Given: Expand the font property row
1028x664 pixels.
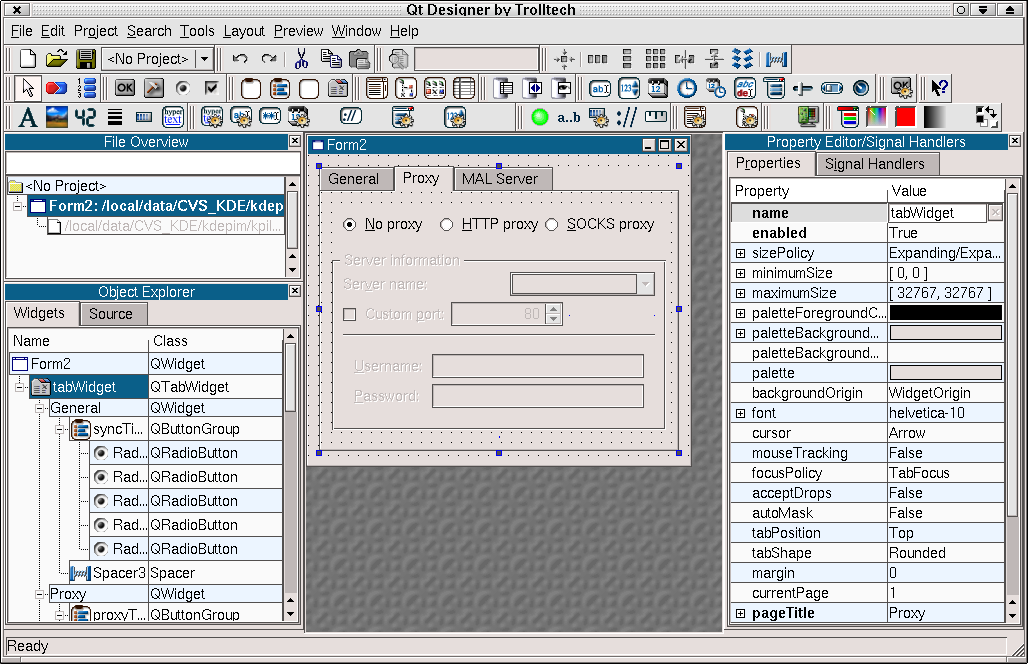Looking at the screenshot, I should [741, 413].
